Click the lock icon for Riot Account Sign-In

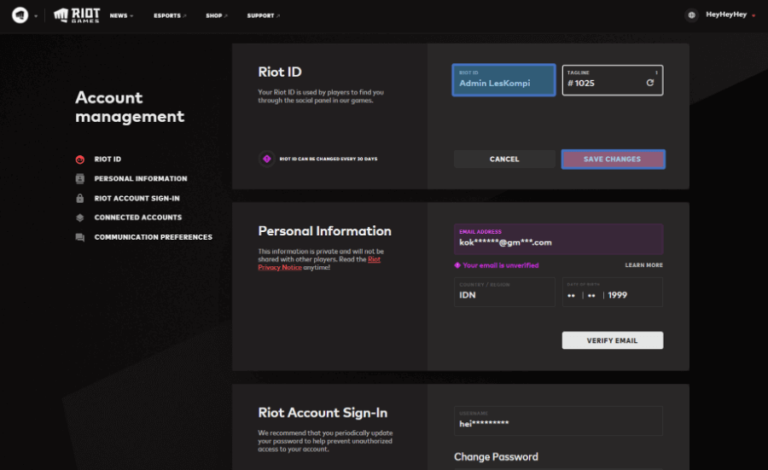[80, 198]
